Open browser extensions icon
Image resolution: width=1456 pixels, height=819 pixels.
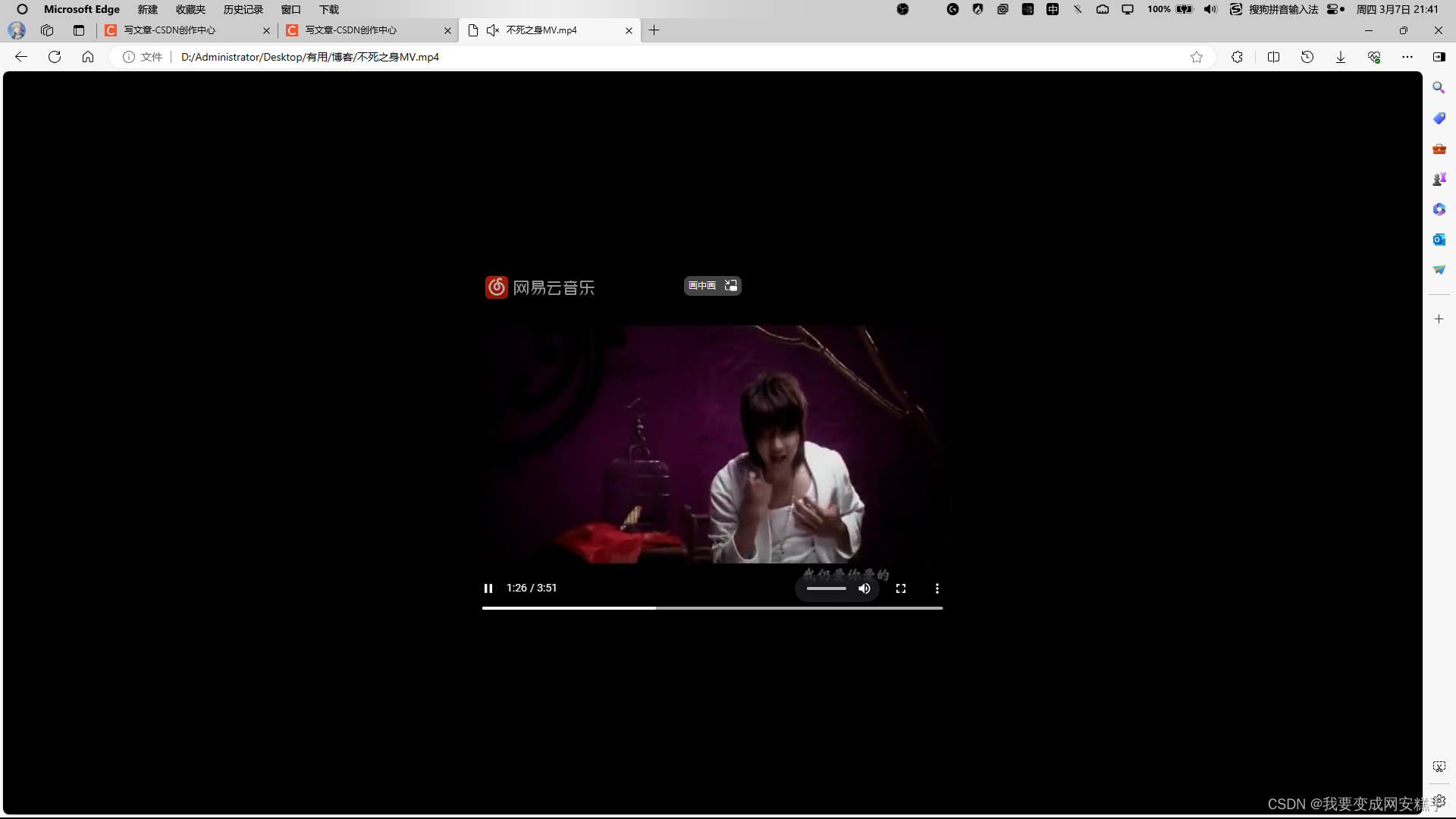(x=1237, y=57)
